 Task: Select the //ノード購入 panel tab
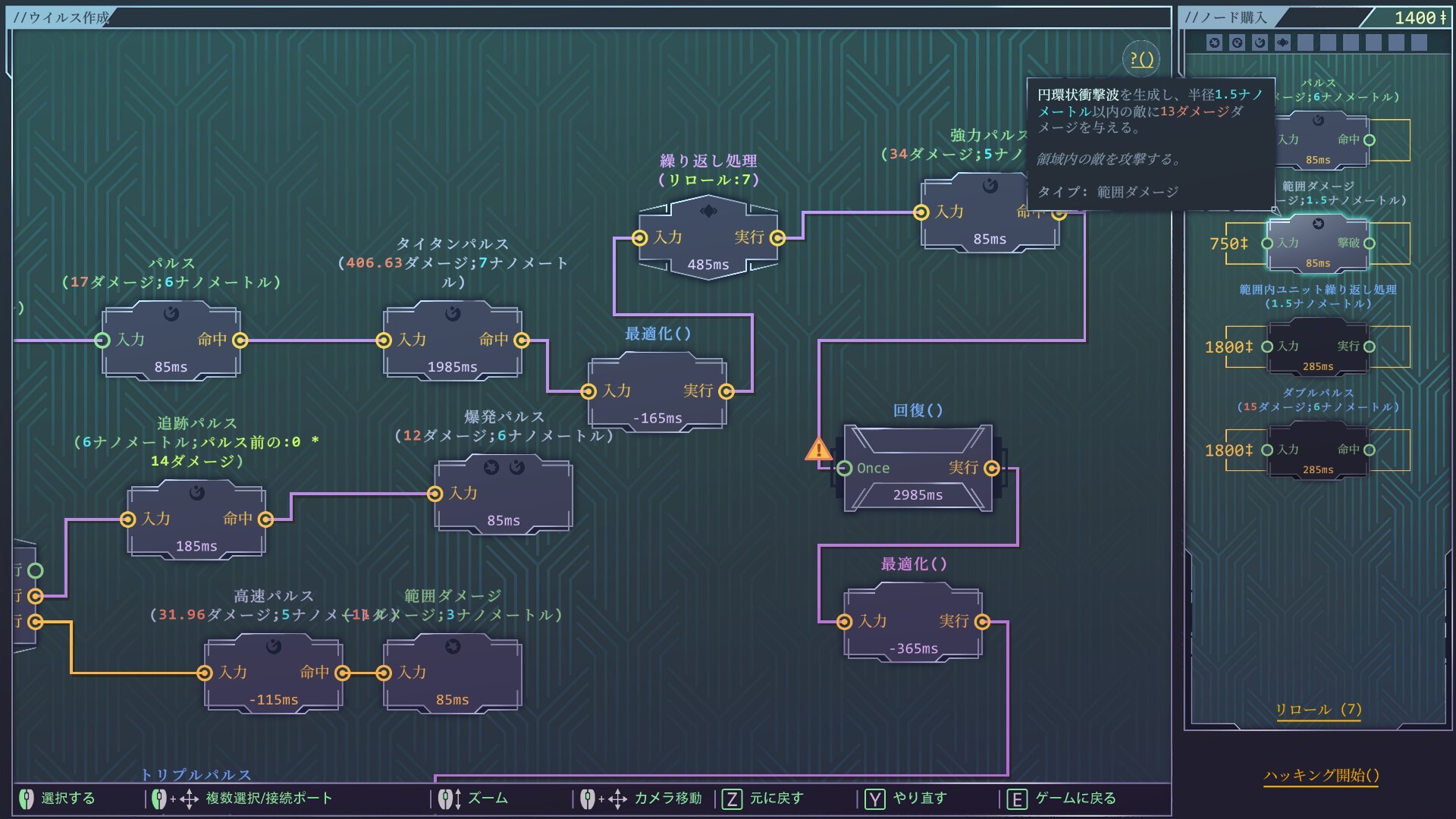[x=1226, y=17]
